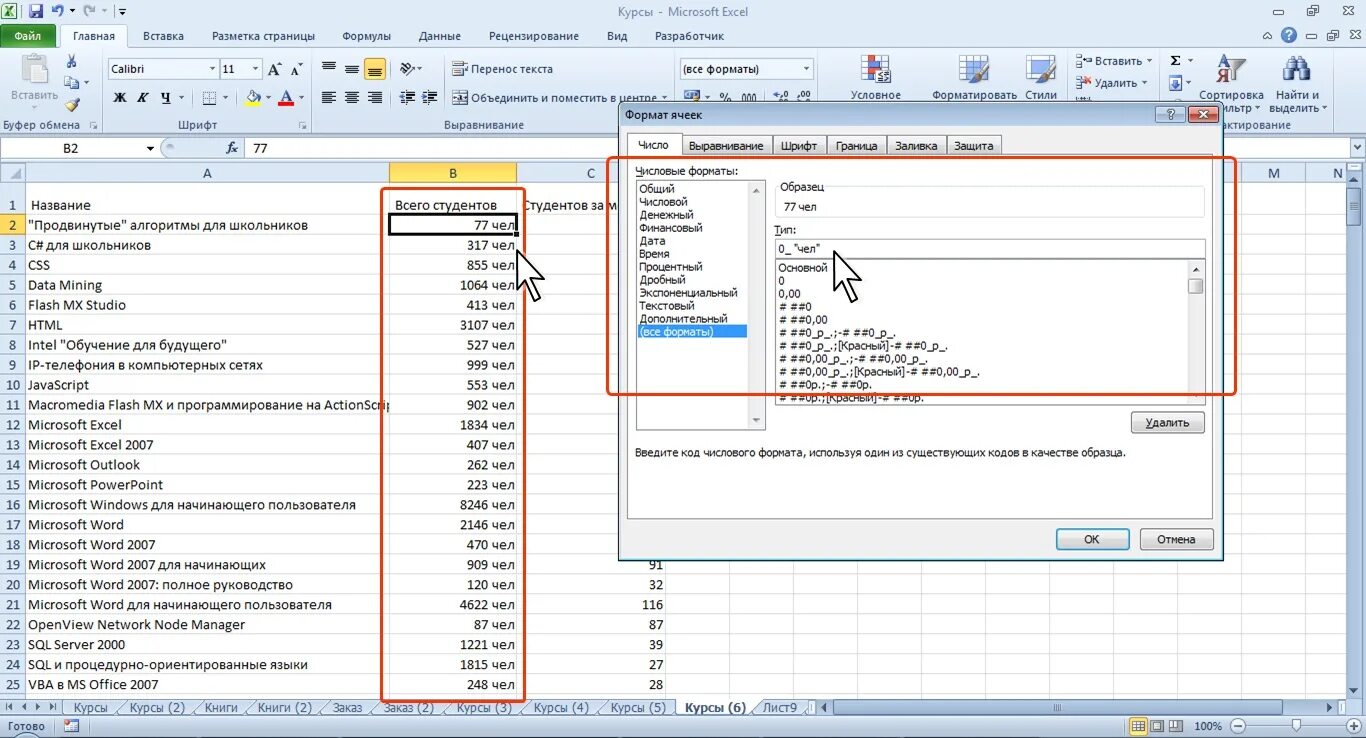Activate the Format Painter brush
The image size is (1366, 738).
72,105
